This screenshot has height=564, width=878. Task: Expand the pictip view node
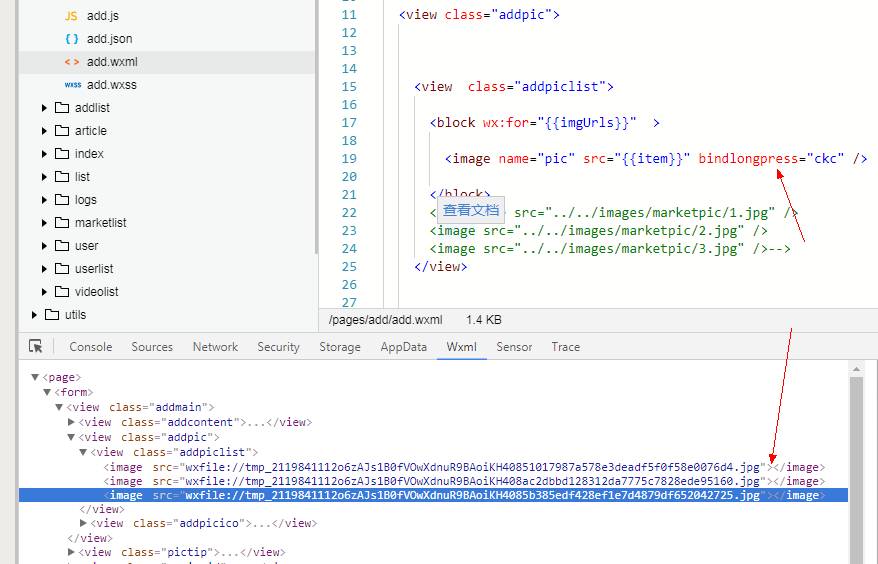click(71, 552)
